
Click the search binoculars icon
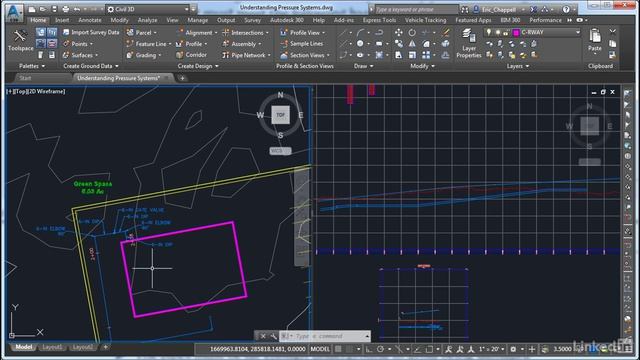tap(465, 9)
